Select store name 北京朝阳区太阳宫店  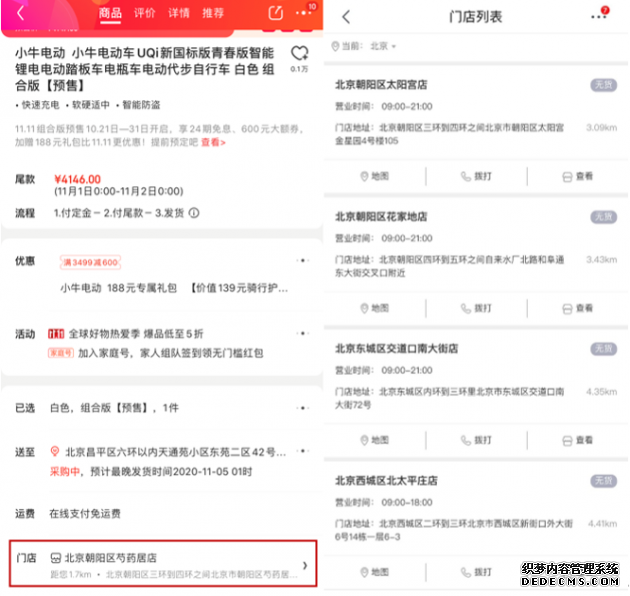click(x=381, y=85)
